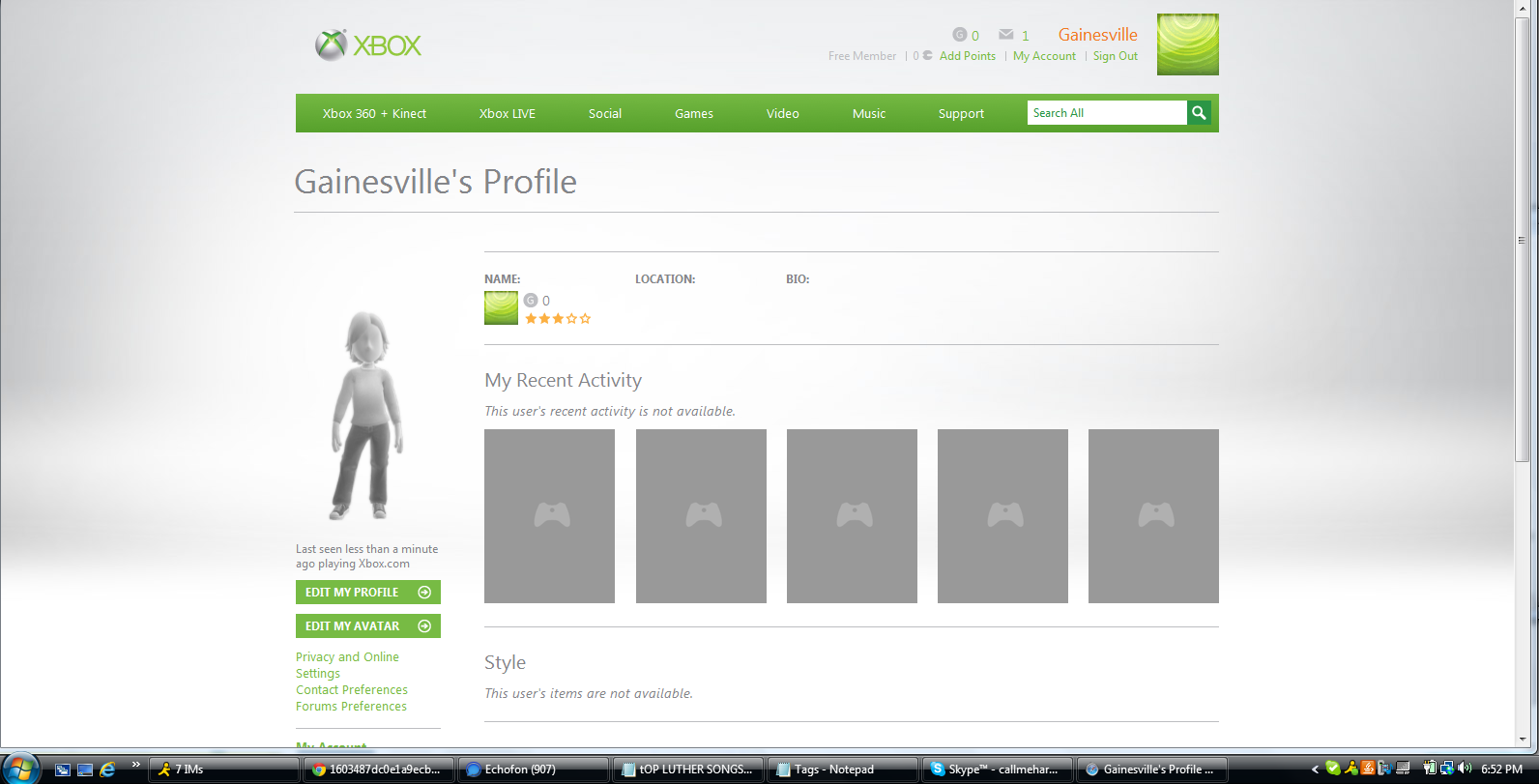Expand the quick launch overflow chevron
This screenshot has width=1539, height=784.
coord(136,765)
